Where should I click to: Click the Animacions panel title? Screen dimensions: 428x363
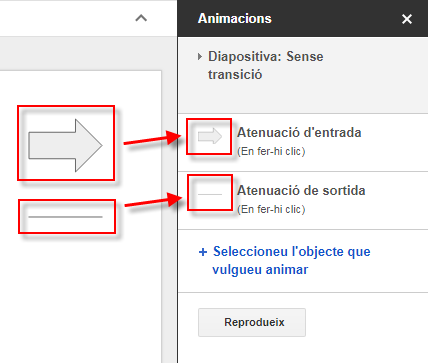tap(235, 19)
